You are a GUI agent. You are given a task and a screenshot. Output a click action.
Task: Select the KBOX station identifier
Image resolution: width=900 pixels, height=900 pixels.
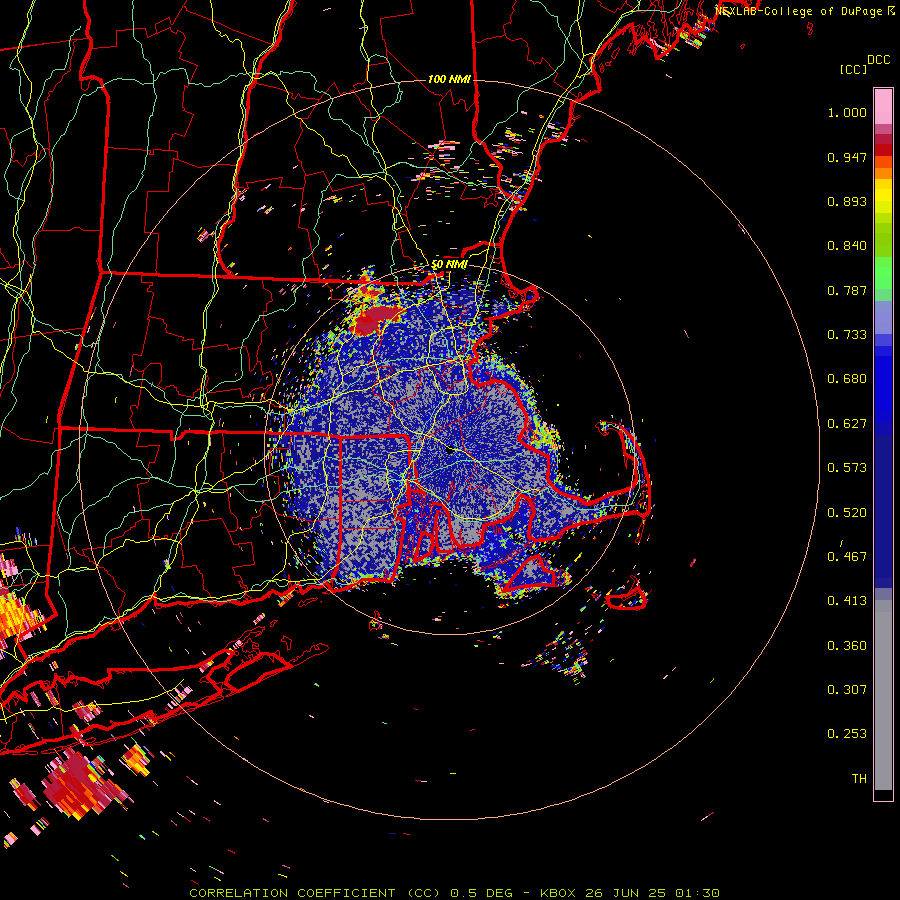point(558,893)
